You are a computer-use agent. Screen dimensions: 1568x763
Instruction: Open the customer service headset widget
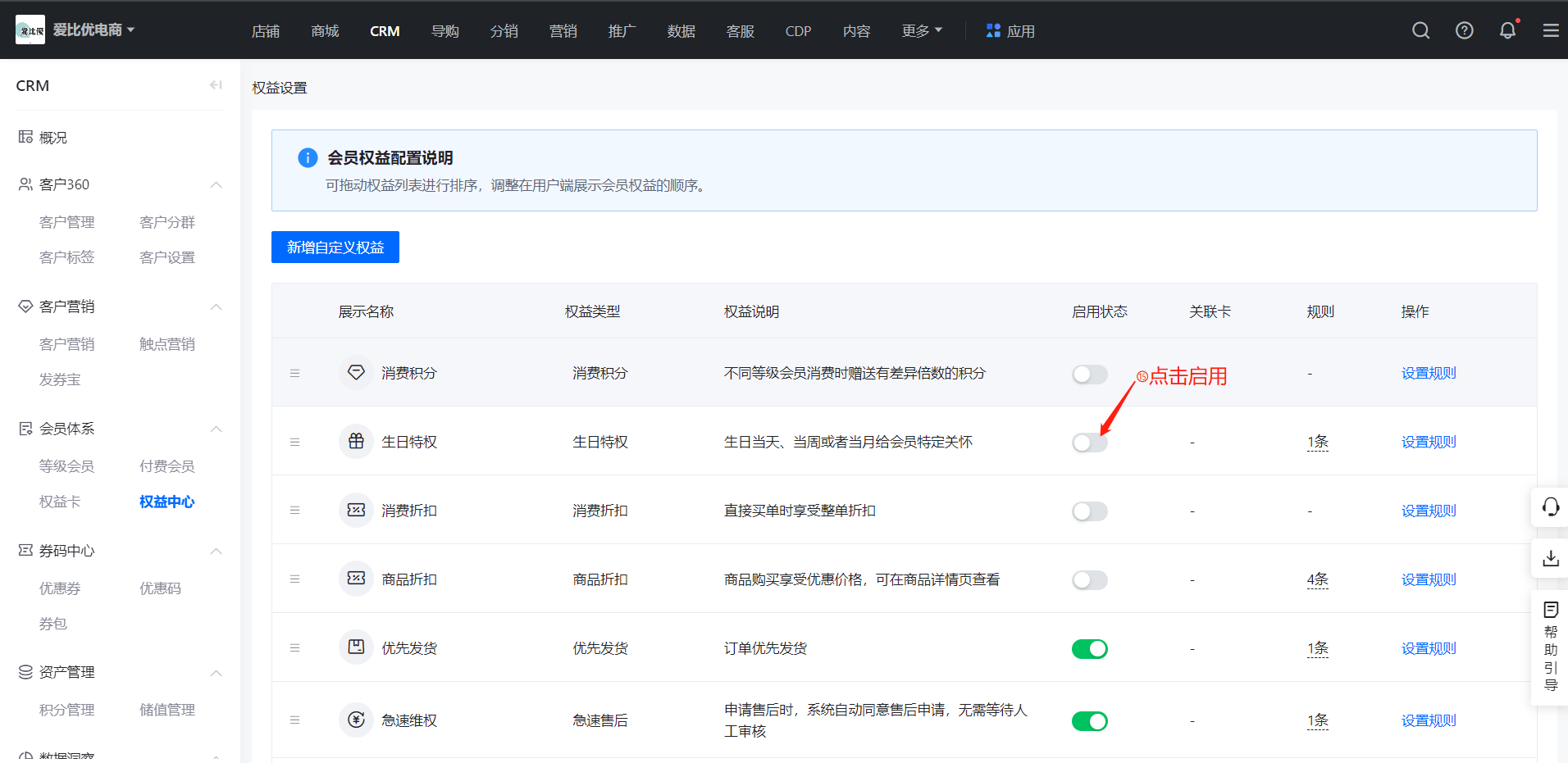[1550, 507]
